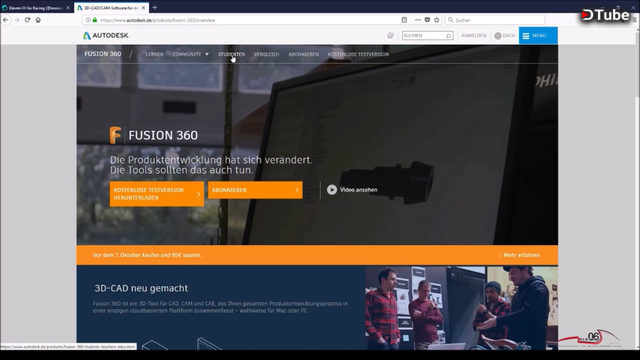640x360 pixels.
Task: Play the Video ansehen button
Action: coord(352,190)
